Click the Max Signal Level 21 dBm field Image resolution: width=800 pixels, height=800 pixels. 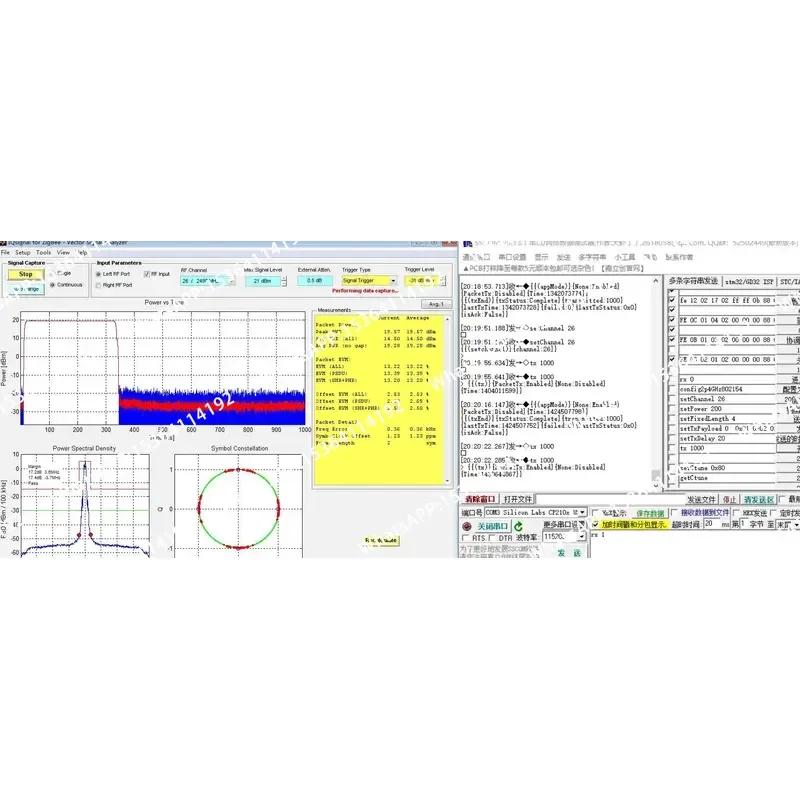click(x=263, y=281)
